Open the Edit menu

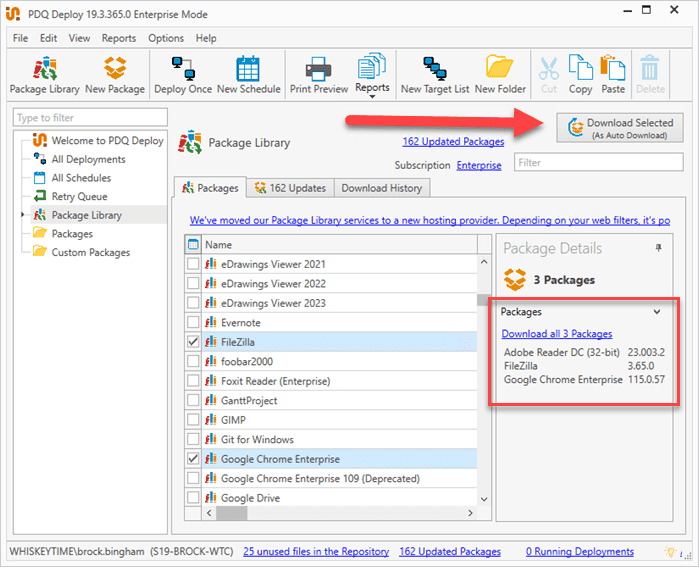48,38
